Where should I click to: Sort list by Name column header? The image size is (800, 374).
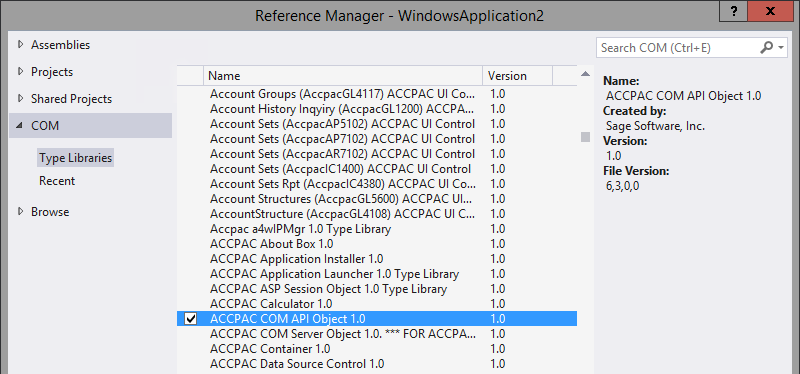pyautogui.click(x=343, y=76)
